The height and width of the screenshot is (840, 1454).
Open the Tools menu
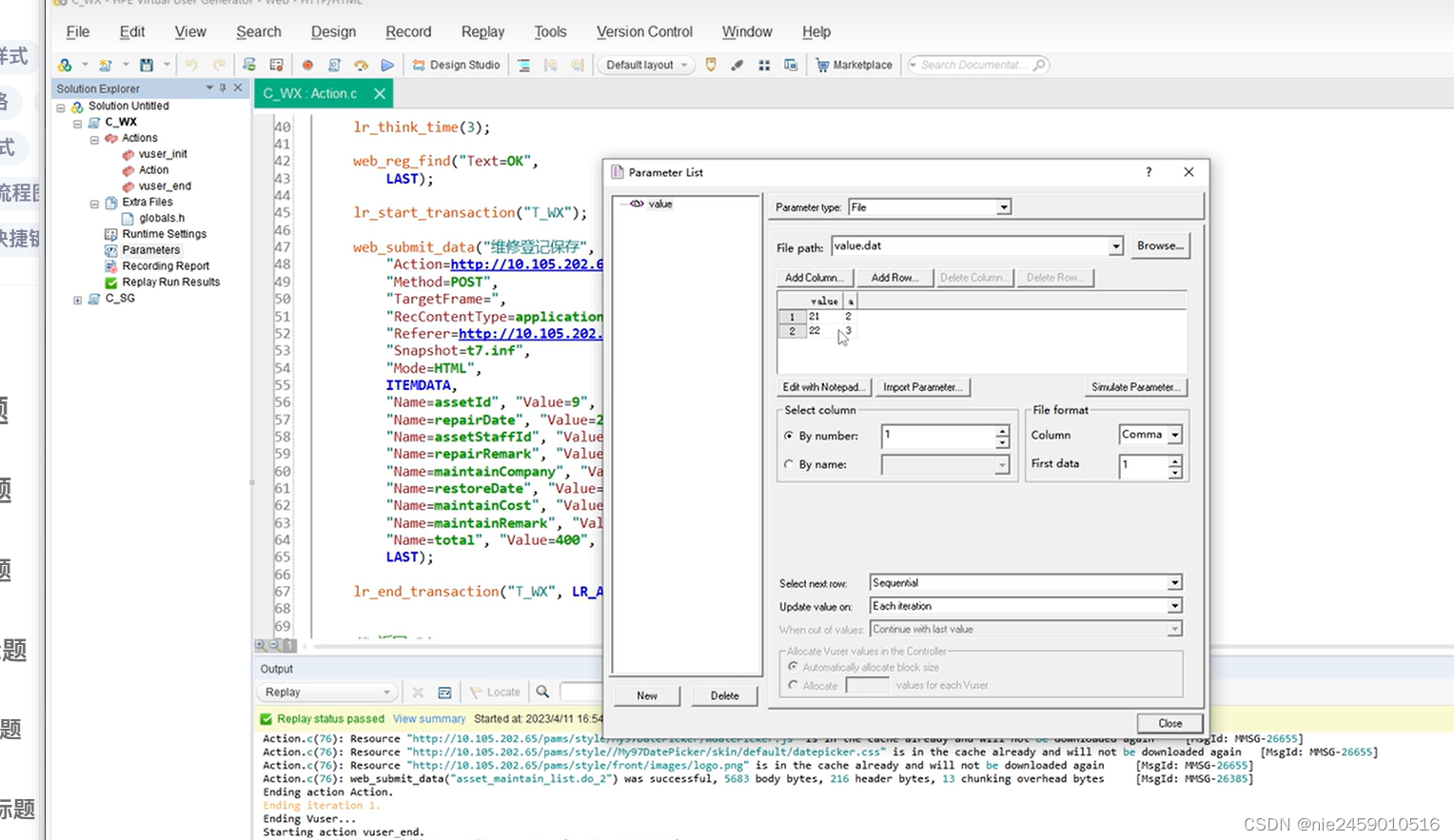coord(550,31)
